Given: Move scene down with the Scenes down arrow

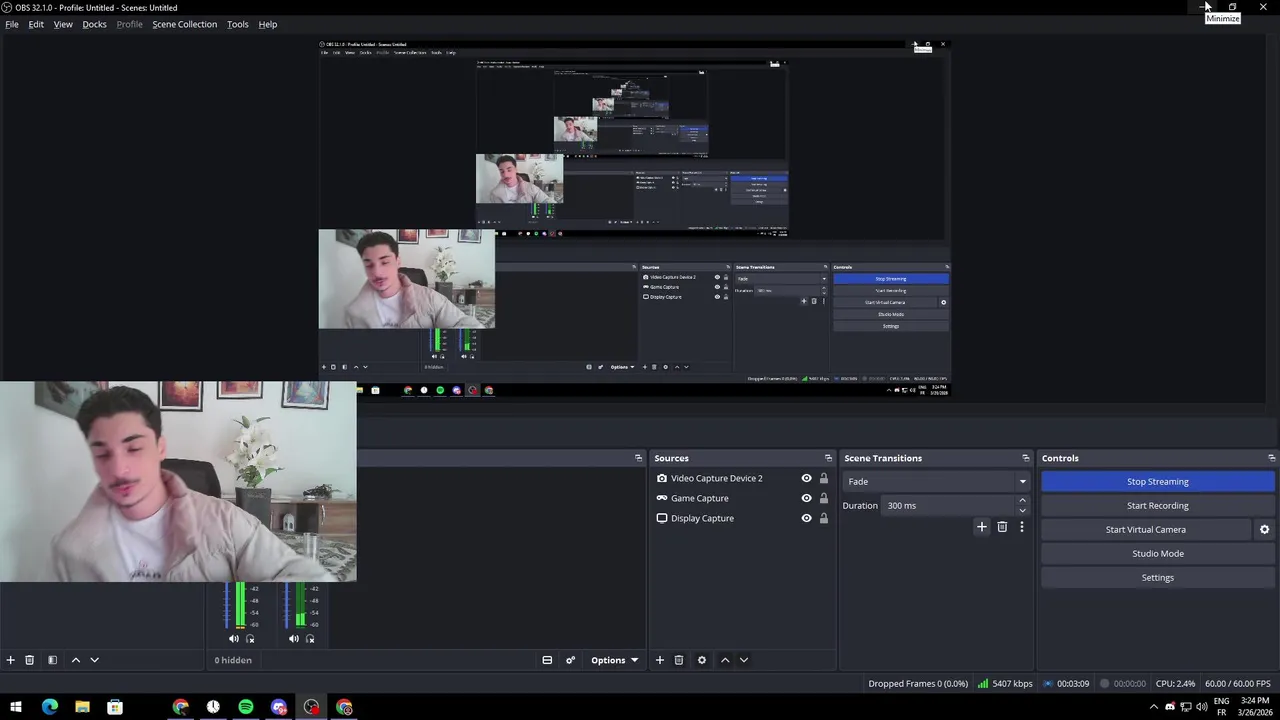Looking at the screenshot, I should 94,660.
